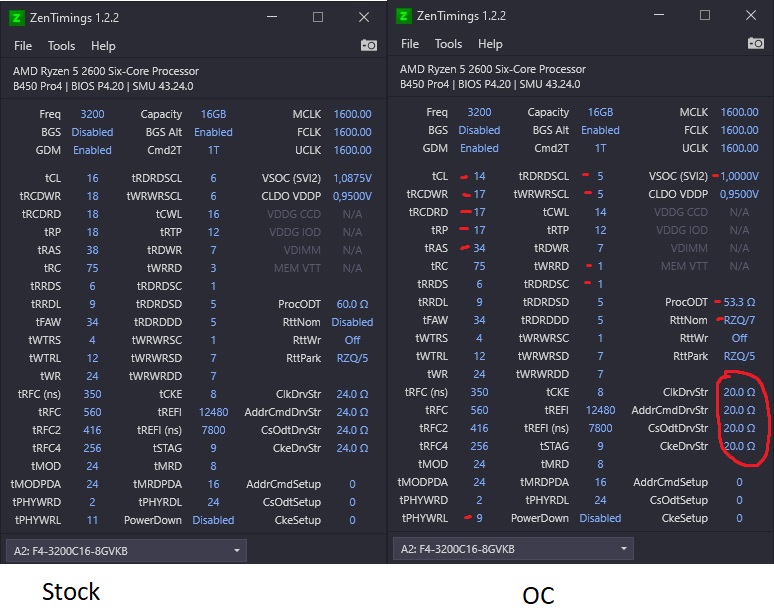Click the screenshot camera icon in Stock window

[x=369, y=45]
